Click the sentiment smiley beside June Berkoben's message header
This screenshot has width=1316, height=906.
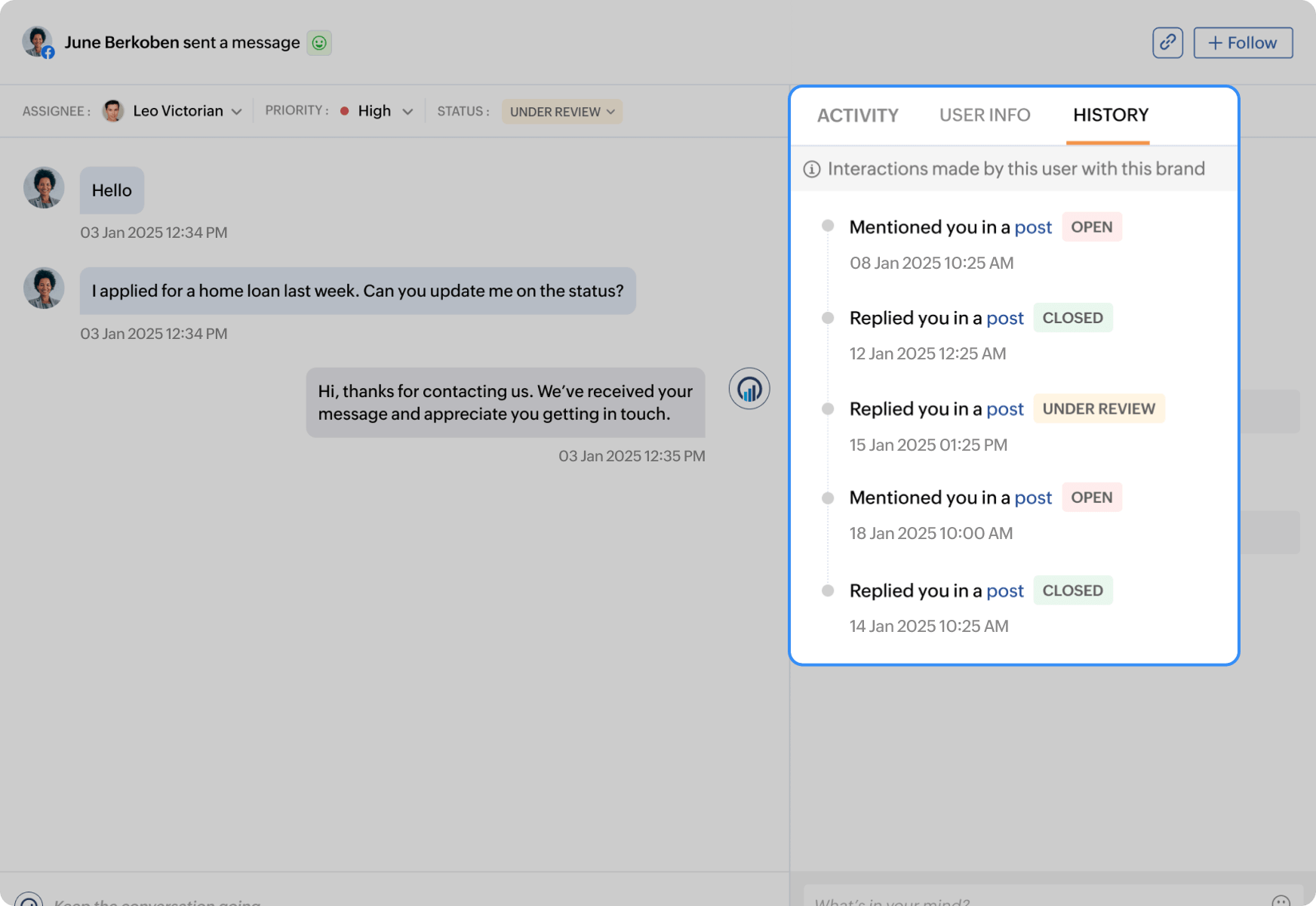320,42
